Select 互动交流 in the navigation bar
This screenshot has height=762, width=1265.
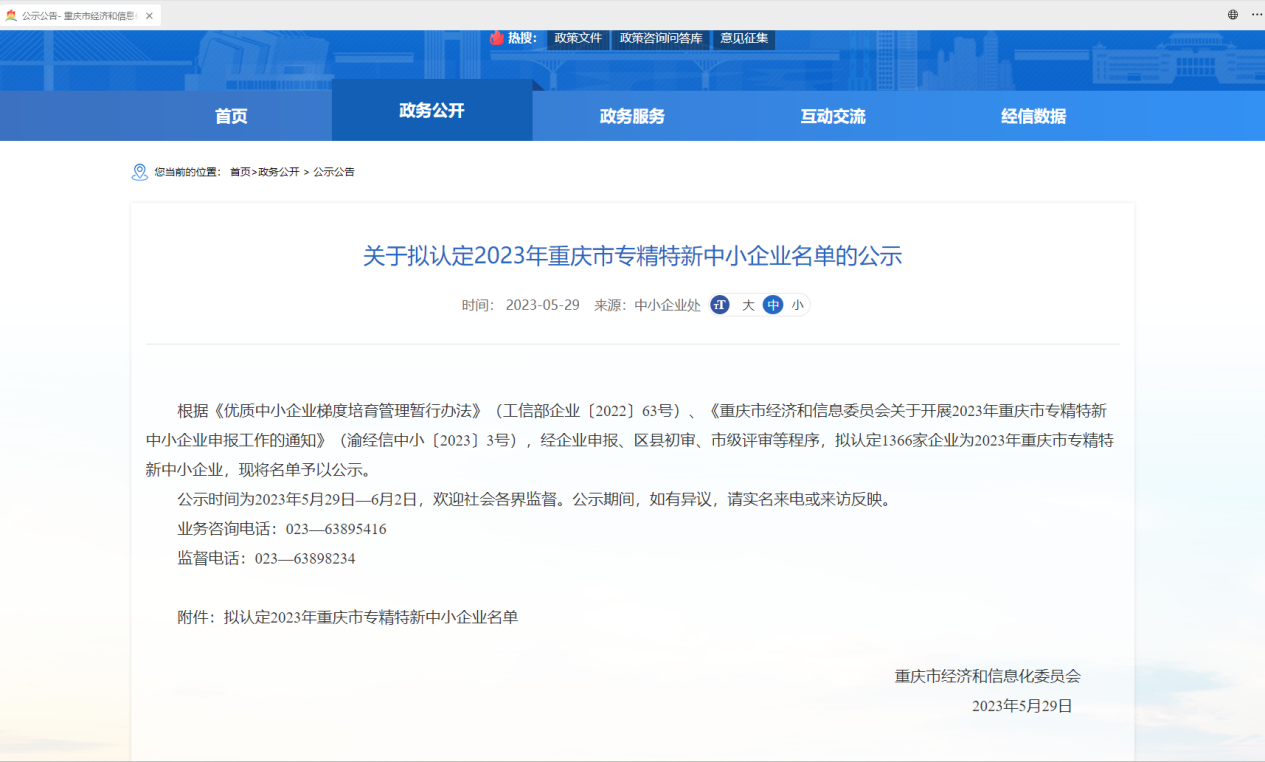coord(833,116)
